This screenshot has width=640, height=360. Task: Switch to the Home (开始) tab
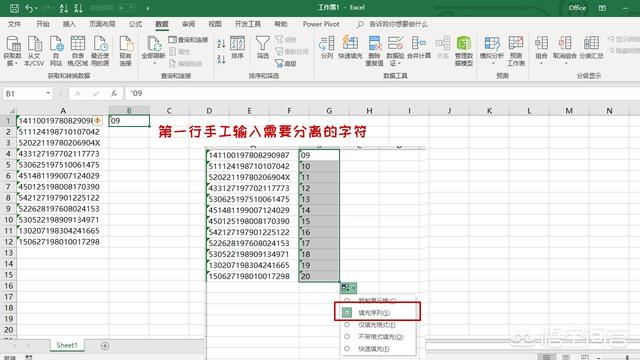pyautogui.click(x=43, y=24)
